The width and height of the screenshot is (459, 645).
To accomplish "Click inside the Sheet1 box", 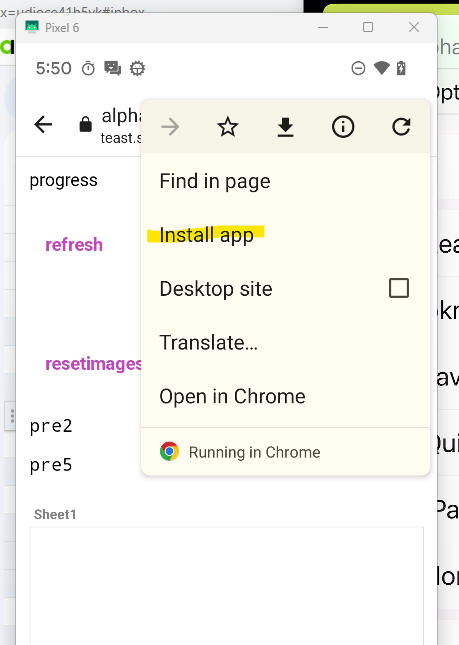I will (x=227, y=586).
